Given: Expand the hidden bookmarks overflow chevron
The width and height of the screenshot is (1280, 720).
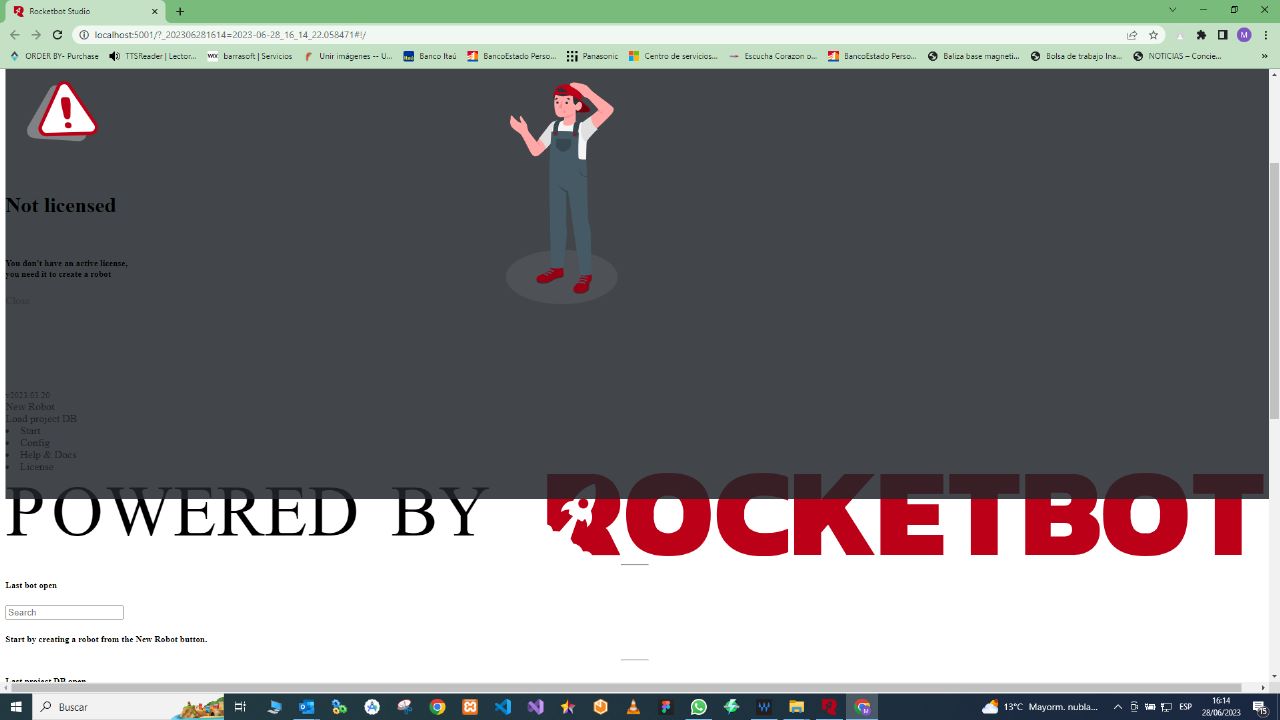Looking at the screenshot, I should click(x=1265, y=57).
